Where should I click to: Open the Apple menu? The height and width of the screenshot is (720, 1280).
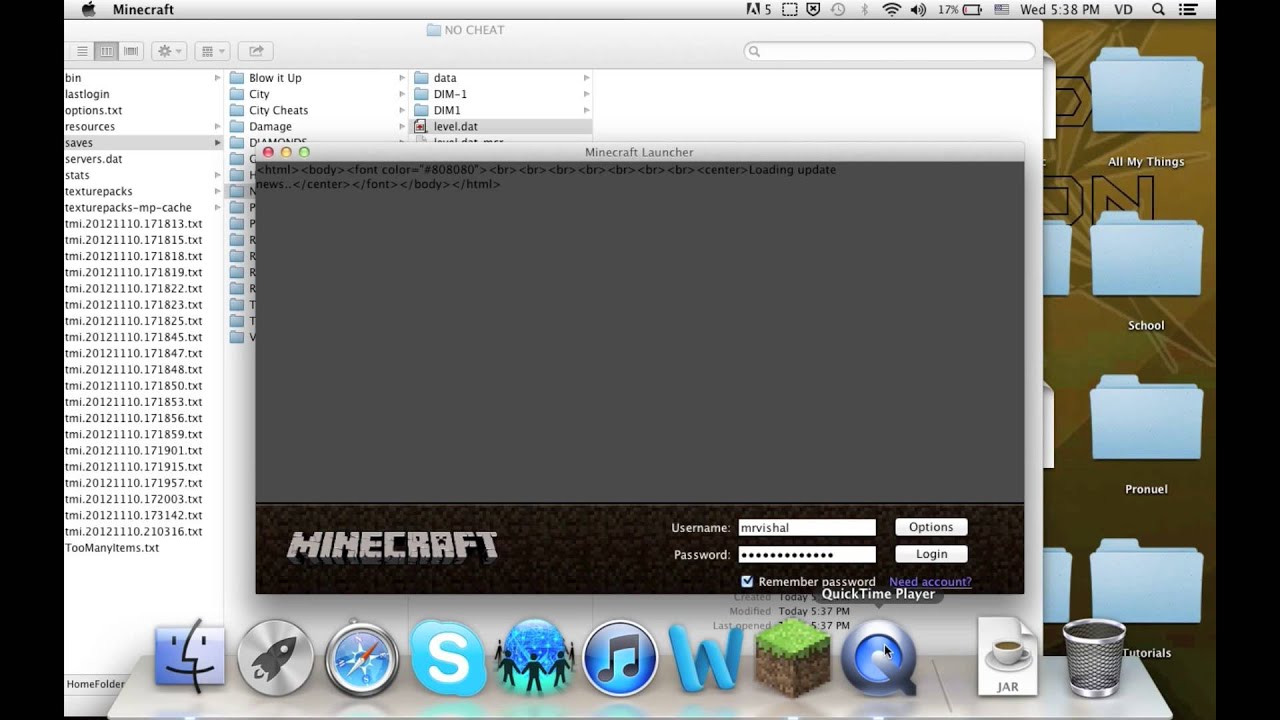pyautogui.click(x=88, y=9)
